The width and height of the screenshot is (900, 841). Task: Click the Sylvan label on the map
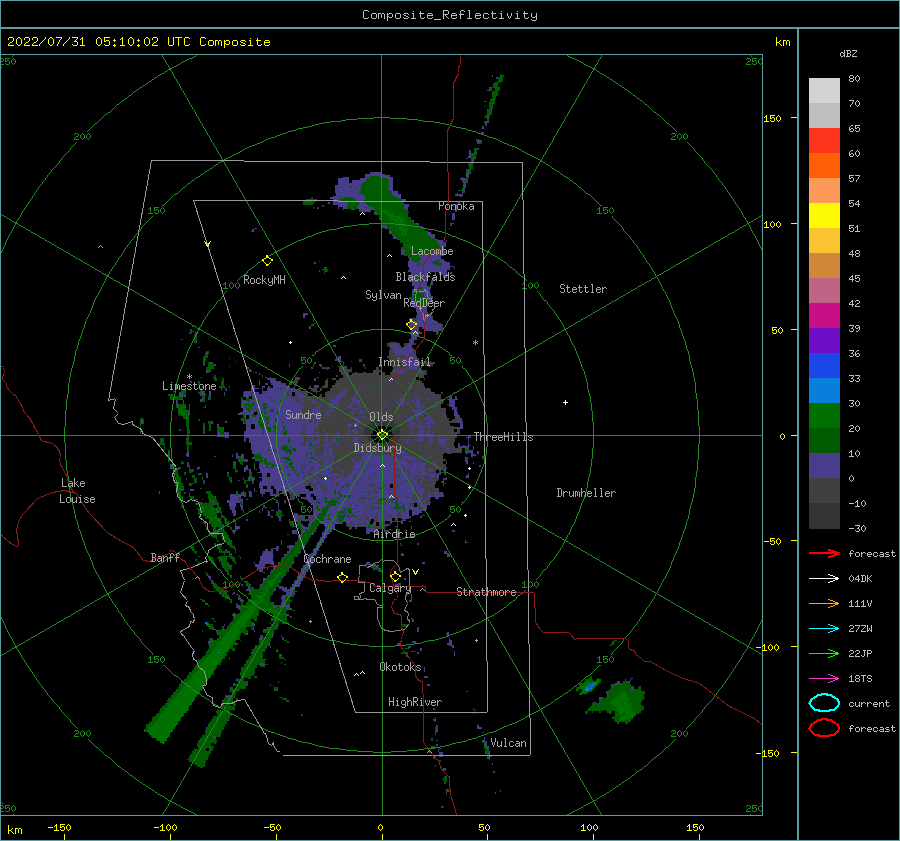[383, 295]
